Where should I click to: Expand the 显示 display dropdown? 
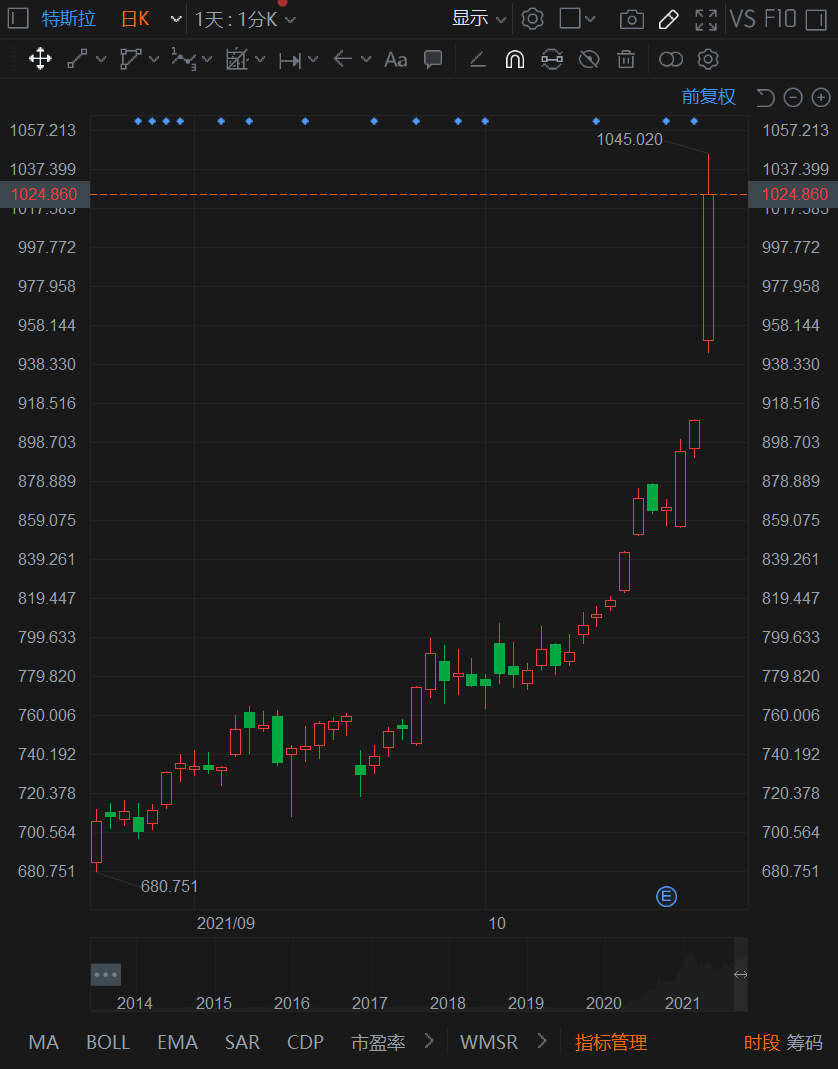click(479, 19)
